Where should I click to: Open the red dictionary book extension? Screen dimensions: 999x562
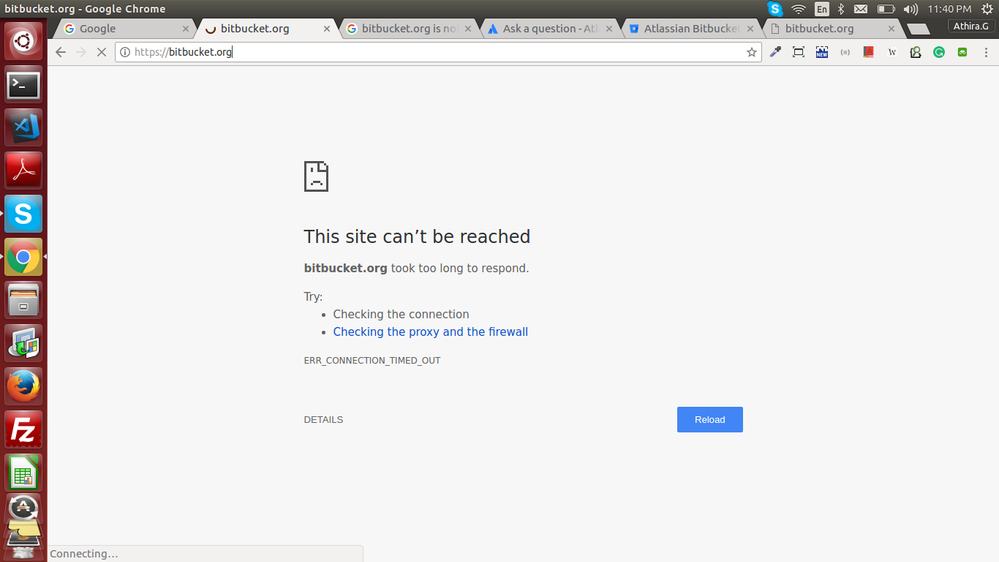(x=868, y=52)
